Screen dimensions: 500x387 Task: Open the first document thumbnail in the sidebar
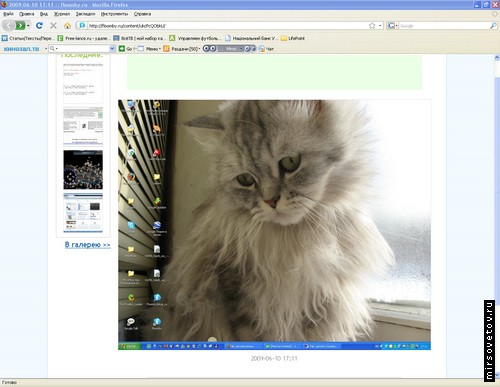pyautogui.click(x=83, y=83)
